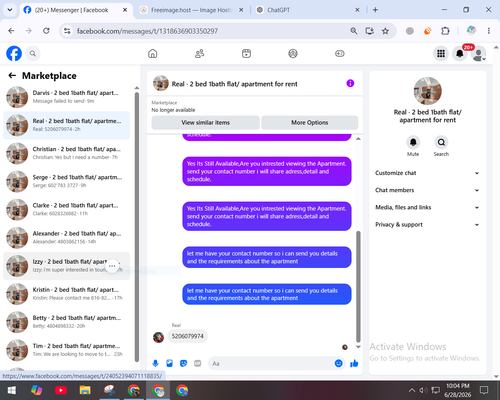This screenshot has height=400, width=500.
Task: Show hidden system tray icons
Action: pos(412,390)
